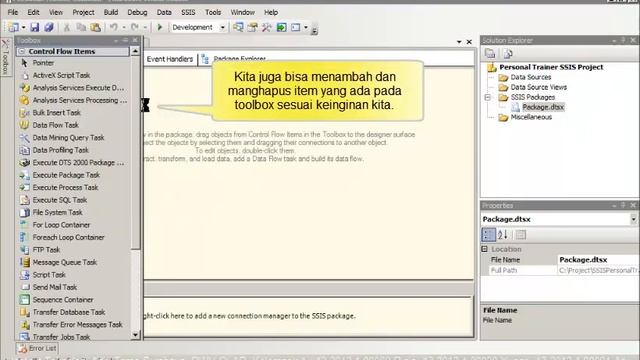Click the Copy icon in toolbar

(x=81, y=27)
